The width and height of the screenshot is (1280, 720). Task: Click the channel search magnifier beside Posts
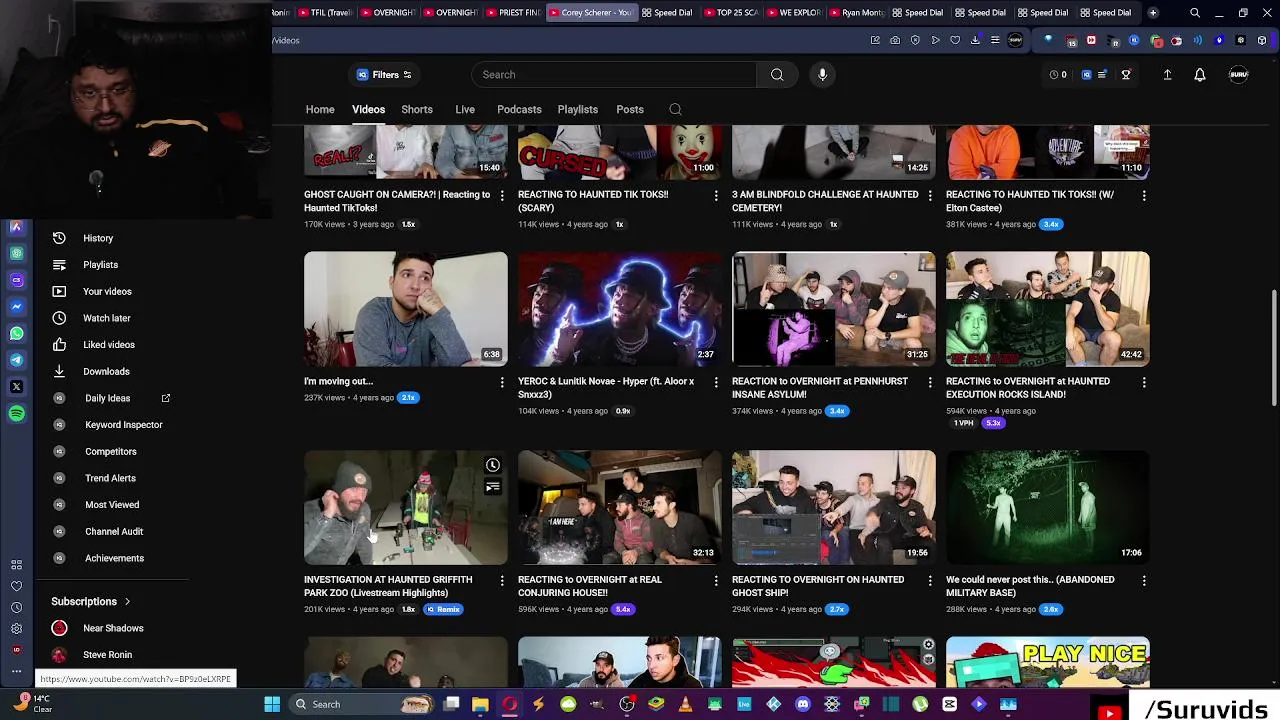coord(675,109)
